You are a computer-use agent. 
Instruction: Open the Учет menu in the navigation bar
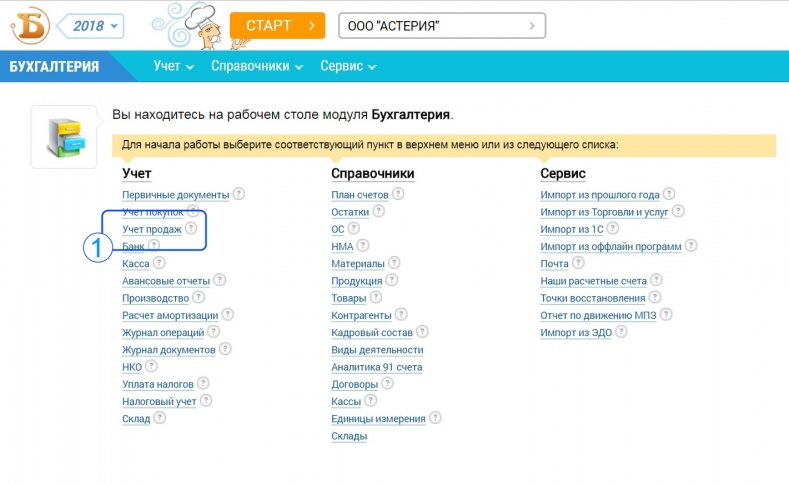click(x=173, y=66)
